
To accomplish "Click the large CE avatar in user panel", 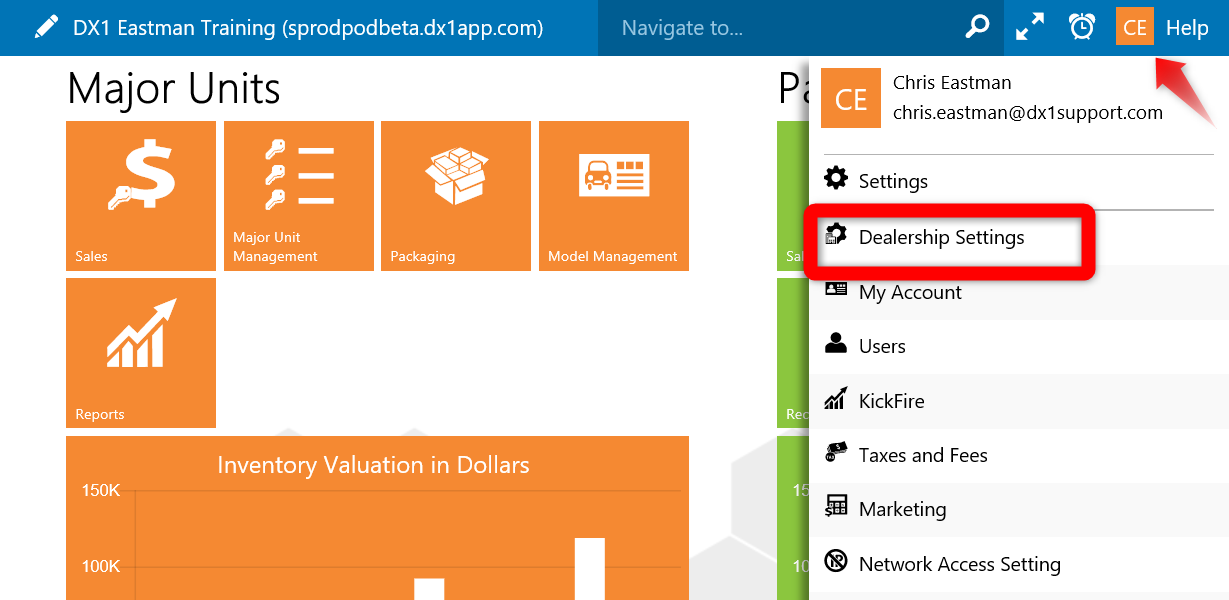I will (x=851, y=98).
